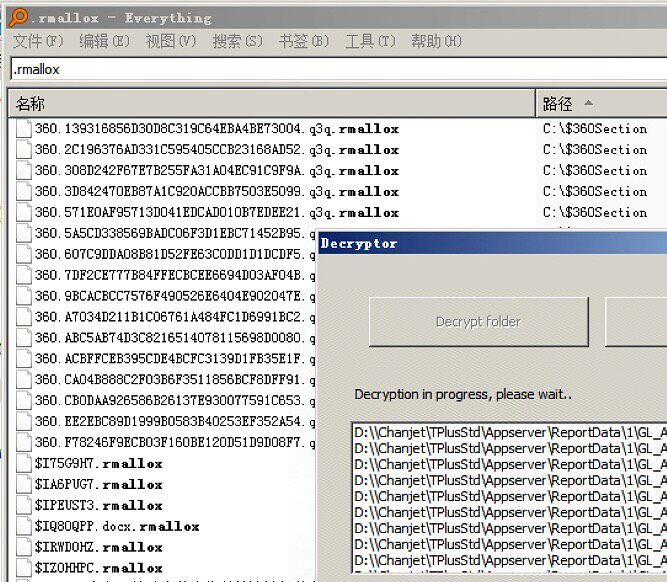Select file icon of $IRWD0HZ.rmallox
The height and width of the screenshot is (582, 667).
click(x=24, y=547)
